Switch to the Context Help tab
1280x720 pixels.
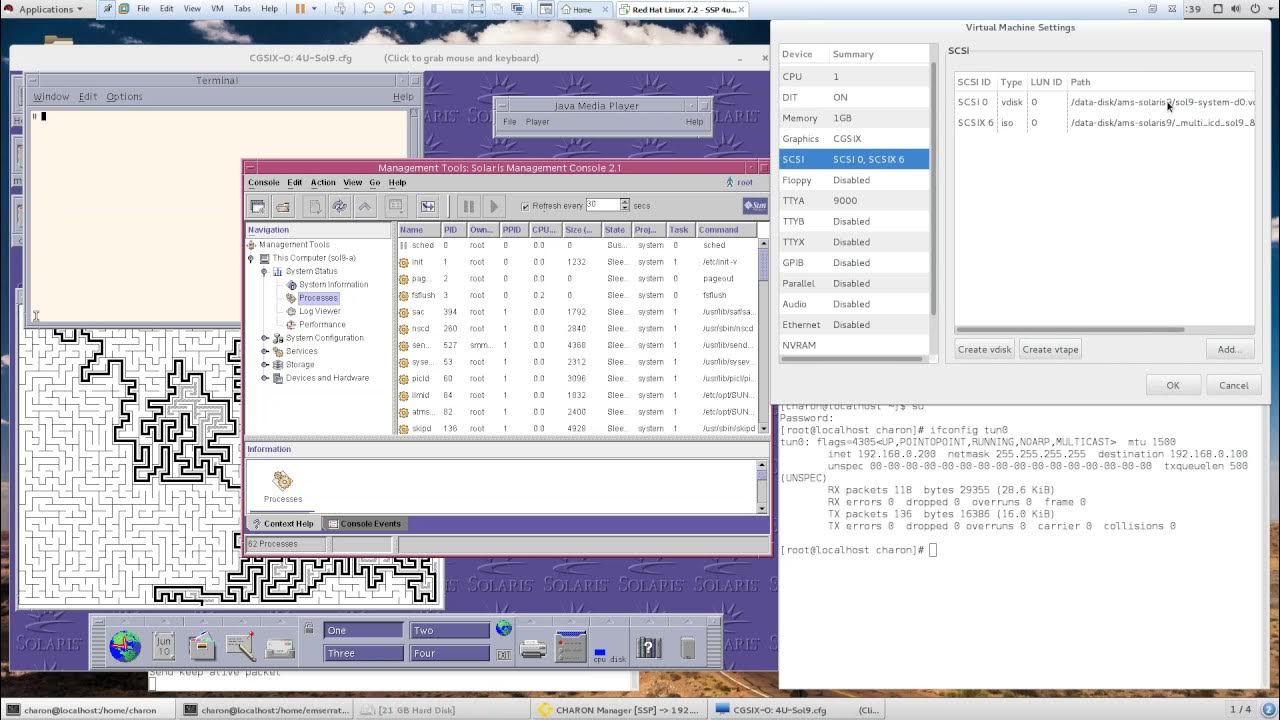tap(283, 524)
